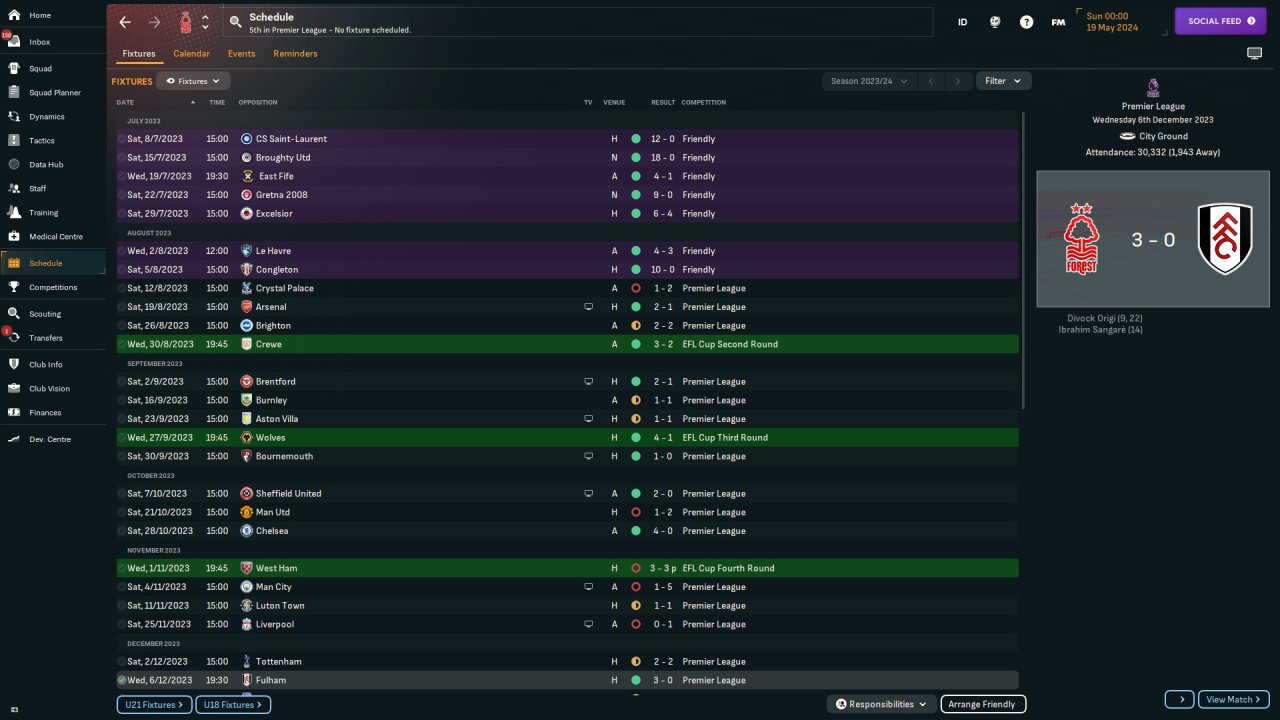
Task: Click the FM menu icon
Action: pos(1058,21)
